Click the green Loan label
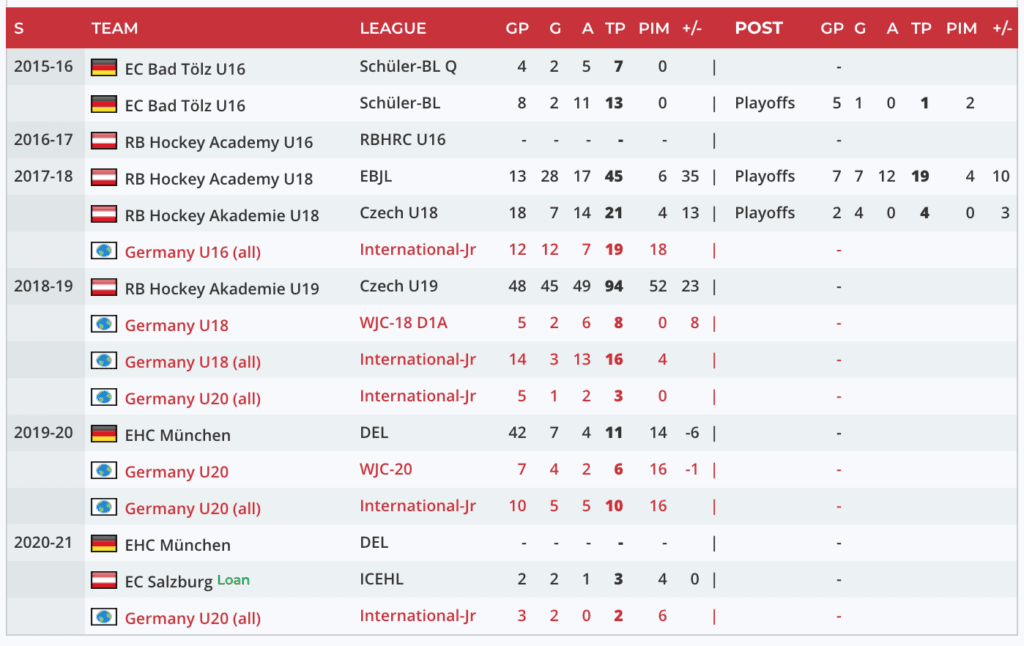This screenshot has height=646, width=1024. [x=233, y=580]
